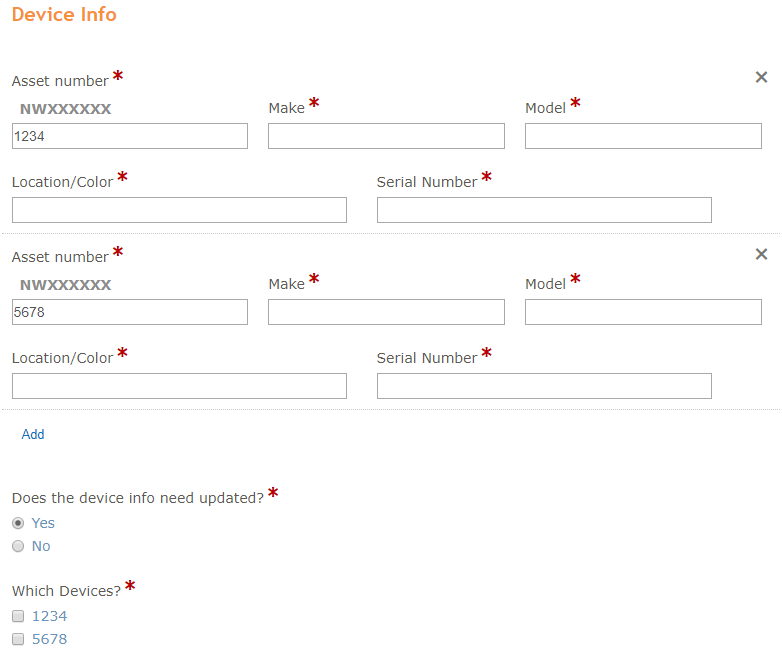The height and width of the screenshot is (652, 782).
Task: Click the Add link to add device
Action: pyautogui.click(x=33, y=434)
